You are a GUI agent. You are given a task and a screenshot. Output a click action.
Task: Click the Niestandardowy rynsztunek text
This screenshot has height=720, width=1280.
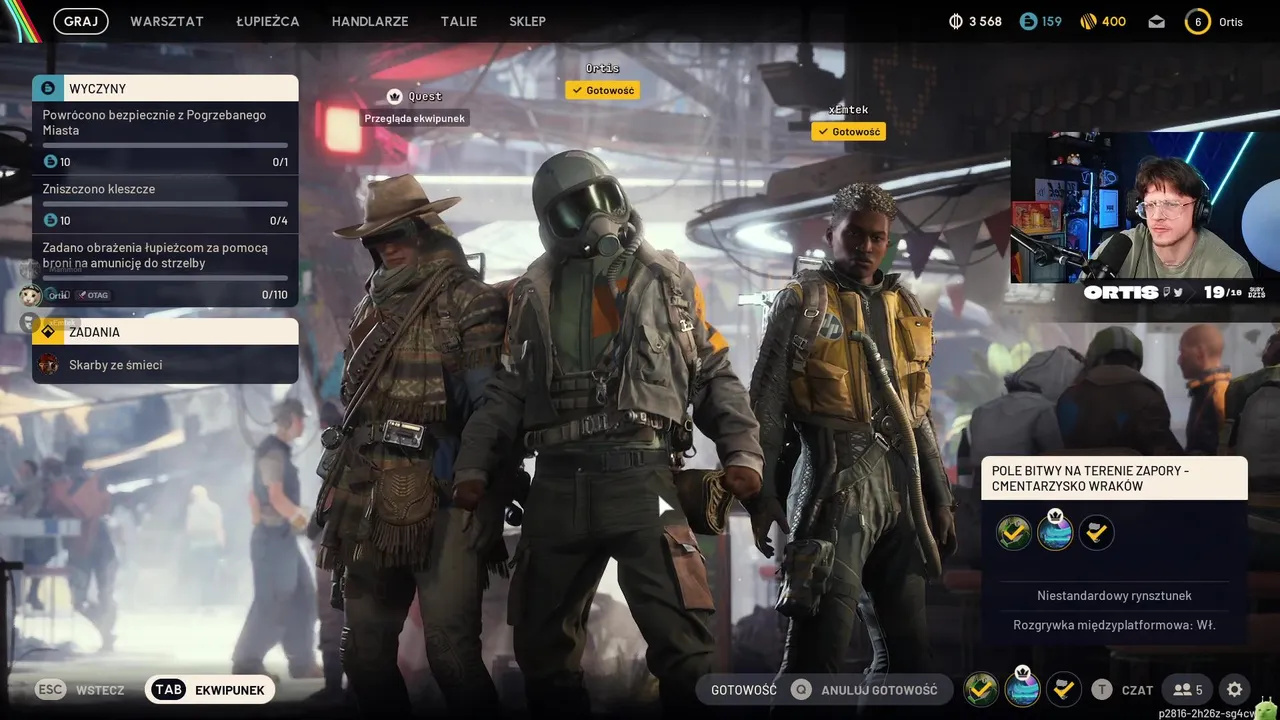click(x=1114, y=595)
